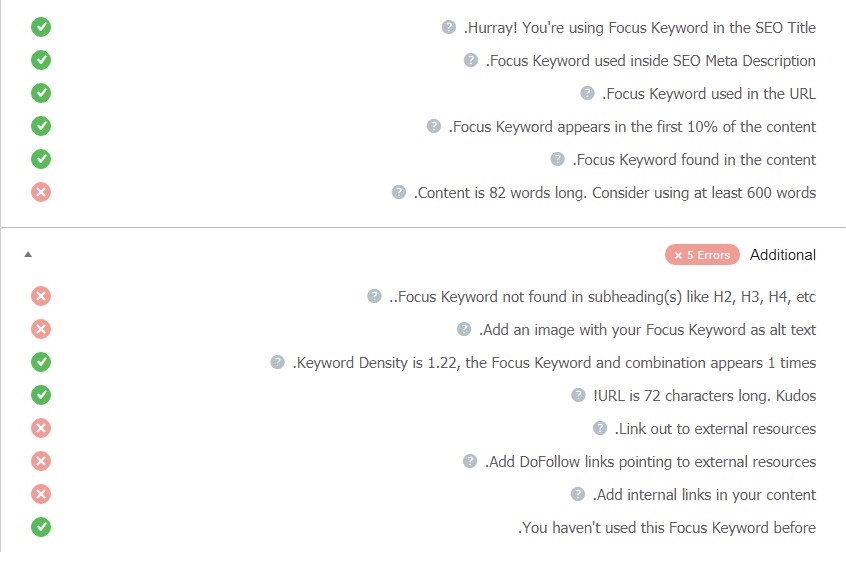Click help icon beside SEO Title message
Screen dimensions: 846x568
click(449, 27)
